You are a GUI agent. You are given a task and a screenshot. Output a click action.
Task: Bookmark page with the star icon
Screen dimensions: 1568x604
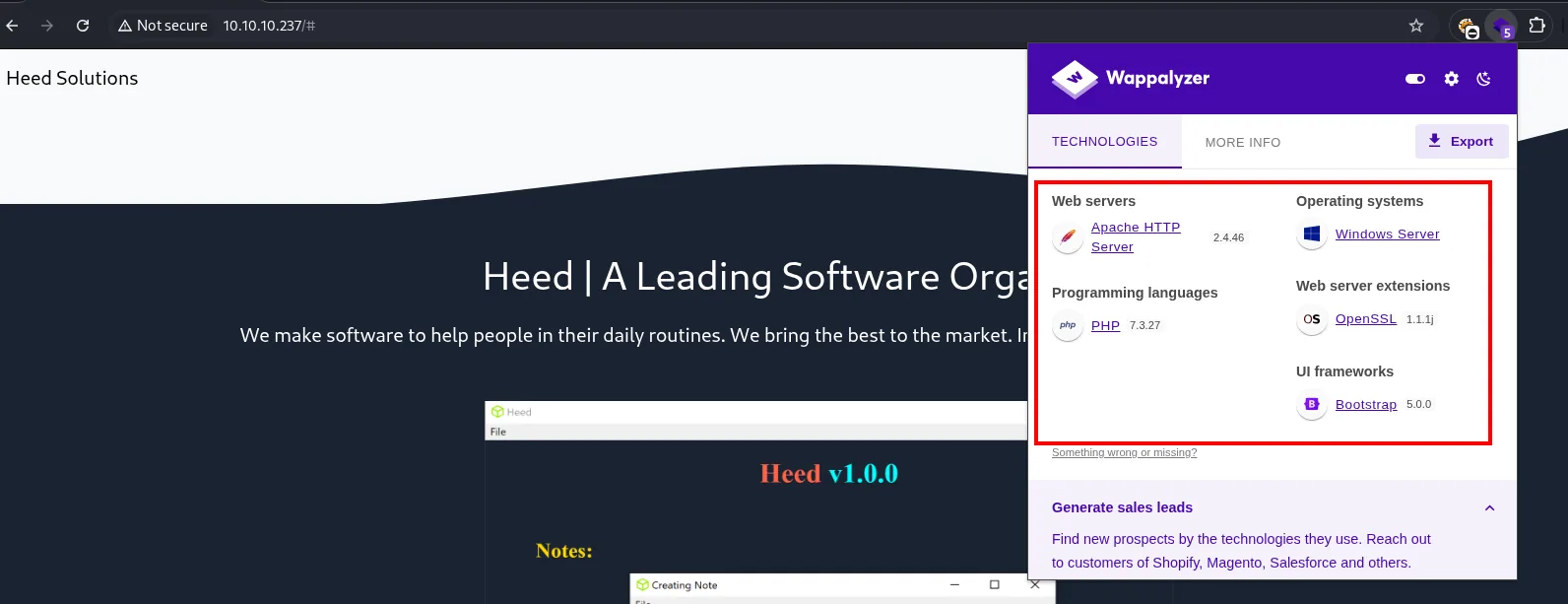tap(1416, 26)
